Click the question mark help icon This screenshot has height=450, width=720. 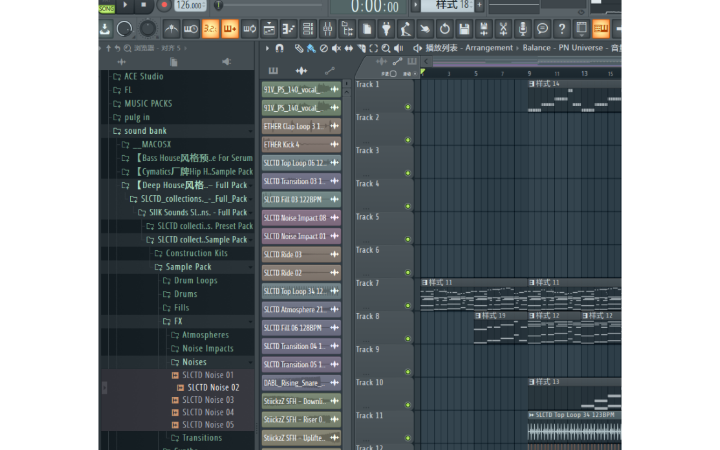[562, 29]
